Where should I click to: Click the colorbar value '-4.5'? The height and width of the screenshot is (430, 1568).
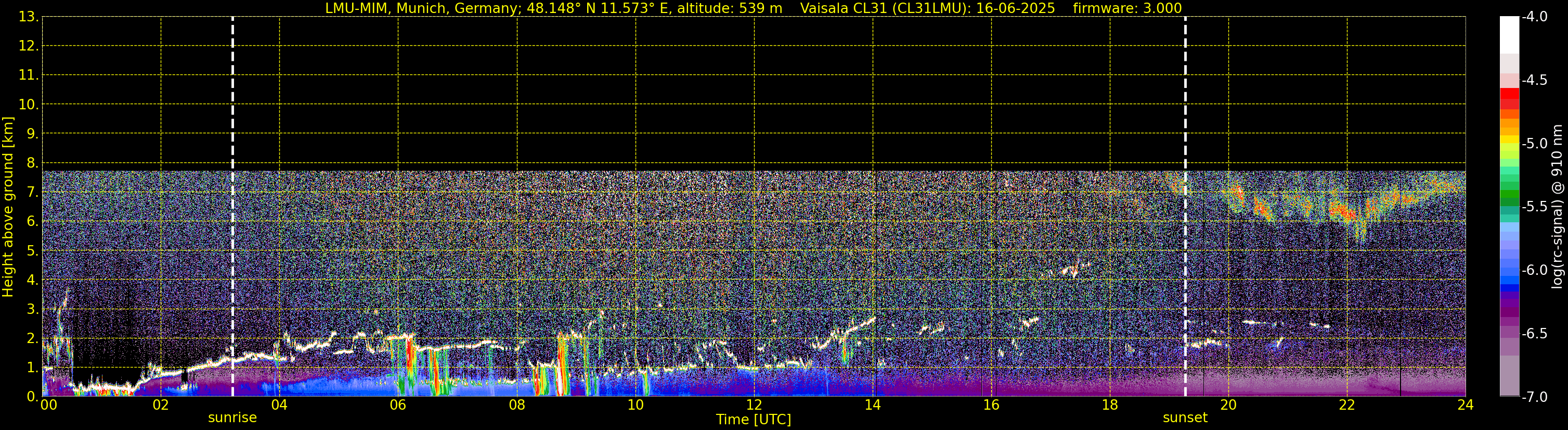[x=1534, y=80]
